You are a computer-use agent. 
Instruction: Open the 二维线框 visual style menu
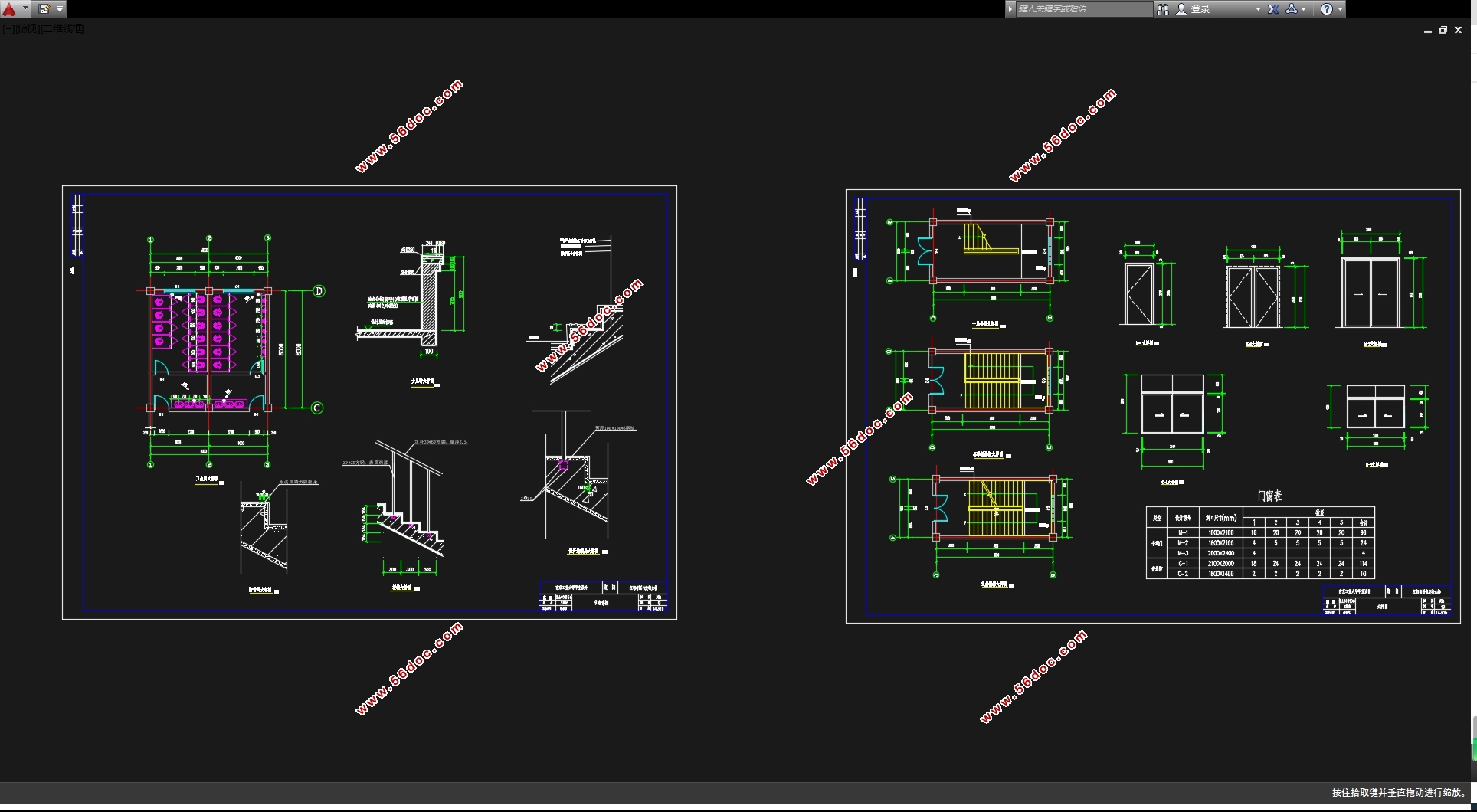tap(63, 29)
